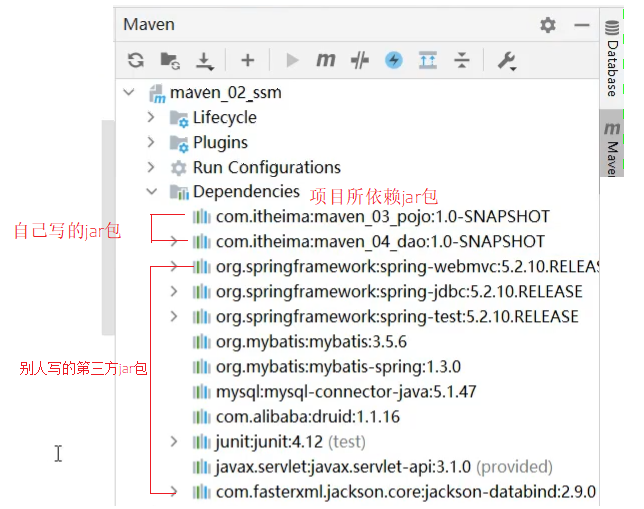Screen dimensions: 644x509
Task: Open Maven Settings wrench icon
Action: [506, 61]
